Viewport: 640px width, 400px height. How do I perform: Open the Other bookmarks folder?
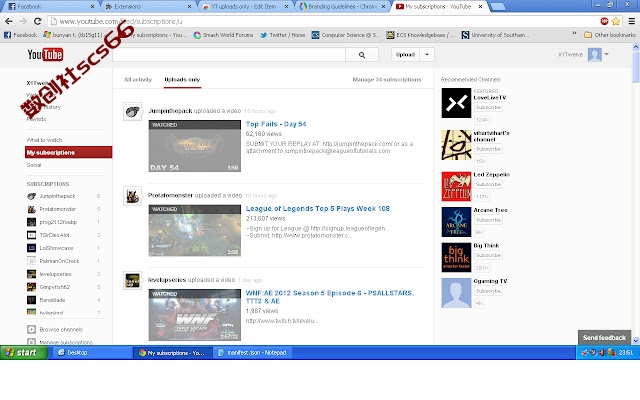click(x=610, y=35)
